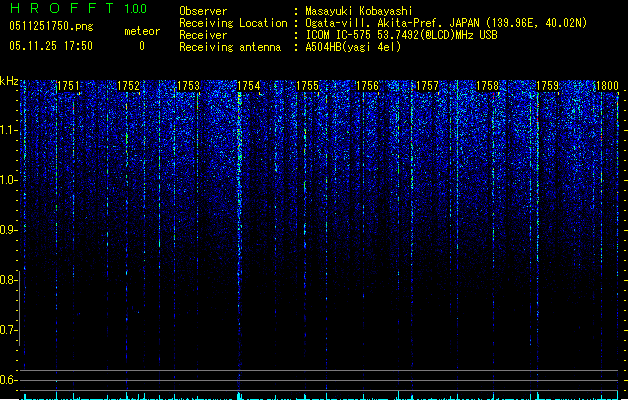Image resolution: width=629 pixels, height=400 pixels.
Task: Click the Receiving antenna label
Action: 230,47
